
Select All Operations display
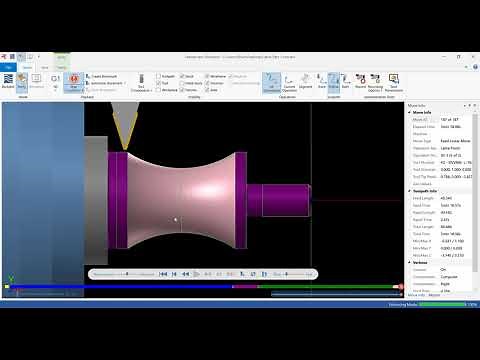point(271,83)
